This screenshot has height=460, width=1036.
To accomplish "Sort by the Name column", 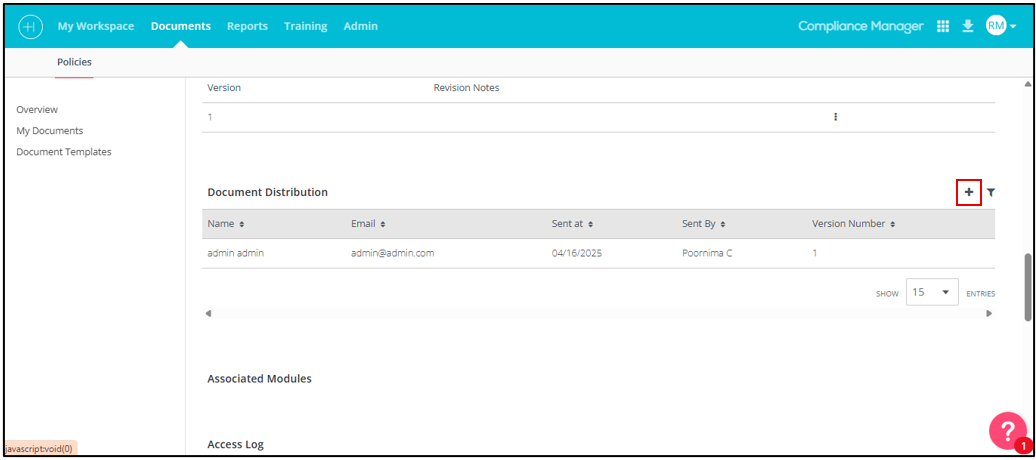I will 226,224.
